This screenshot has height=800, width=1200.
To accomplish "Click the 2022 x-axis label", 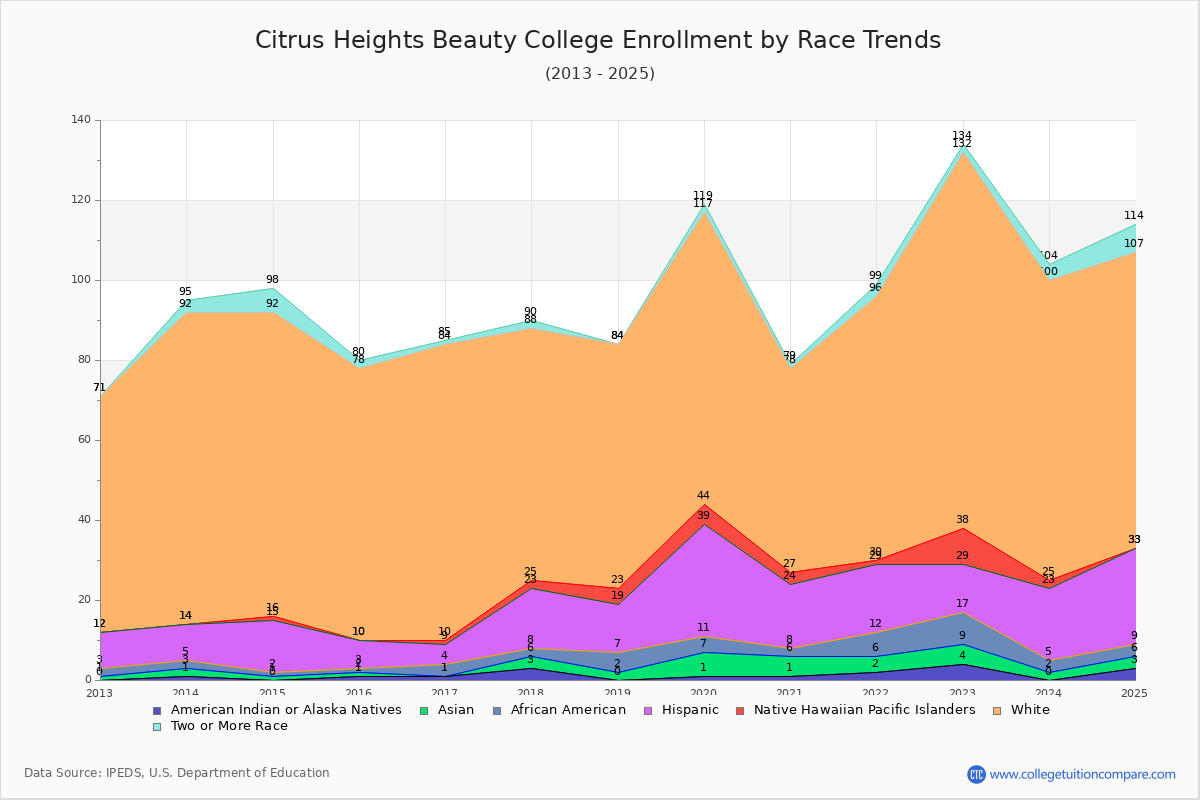I will tap(876, 692).
